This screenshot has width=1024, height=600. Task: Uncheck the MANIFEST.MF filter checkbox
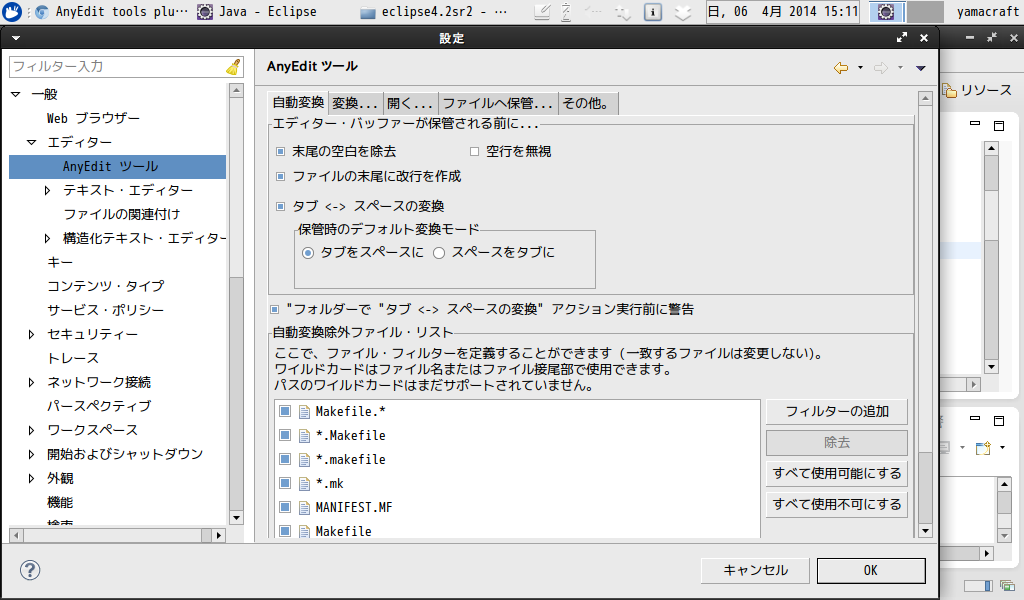(x=285, y=507)
